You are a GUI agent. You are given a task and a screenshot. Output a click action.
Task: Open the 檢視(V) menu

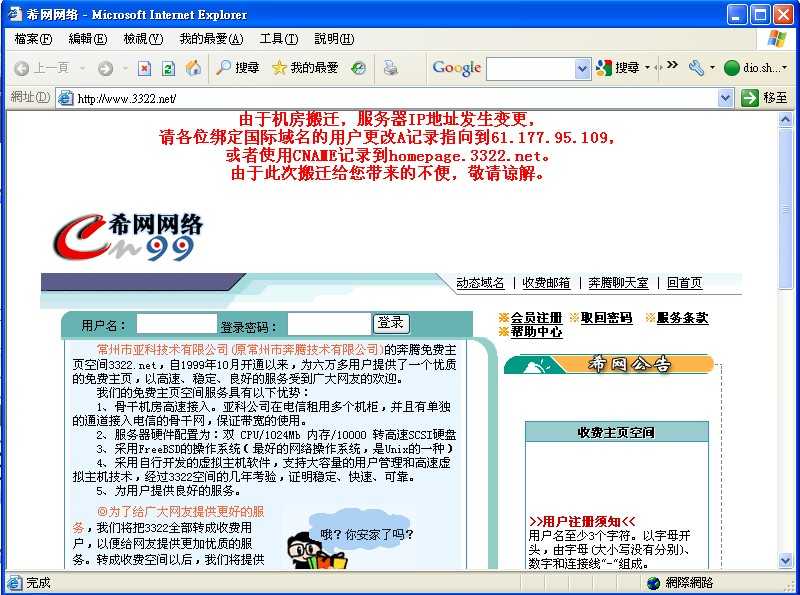[143, 39]
